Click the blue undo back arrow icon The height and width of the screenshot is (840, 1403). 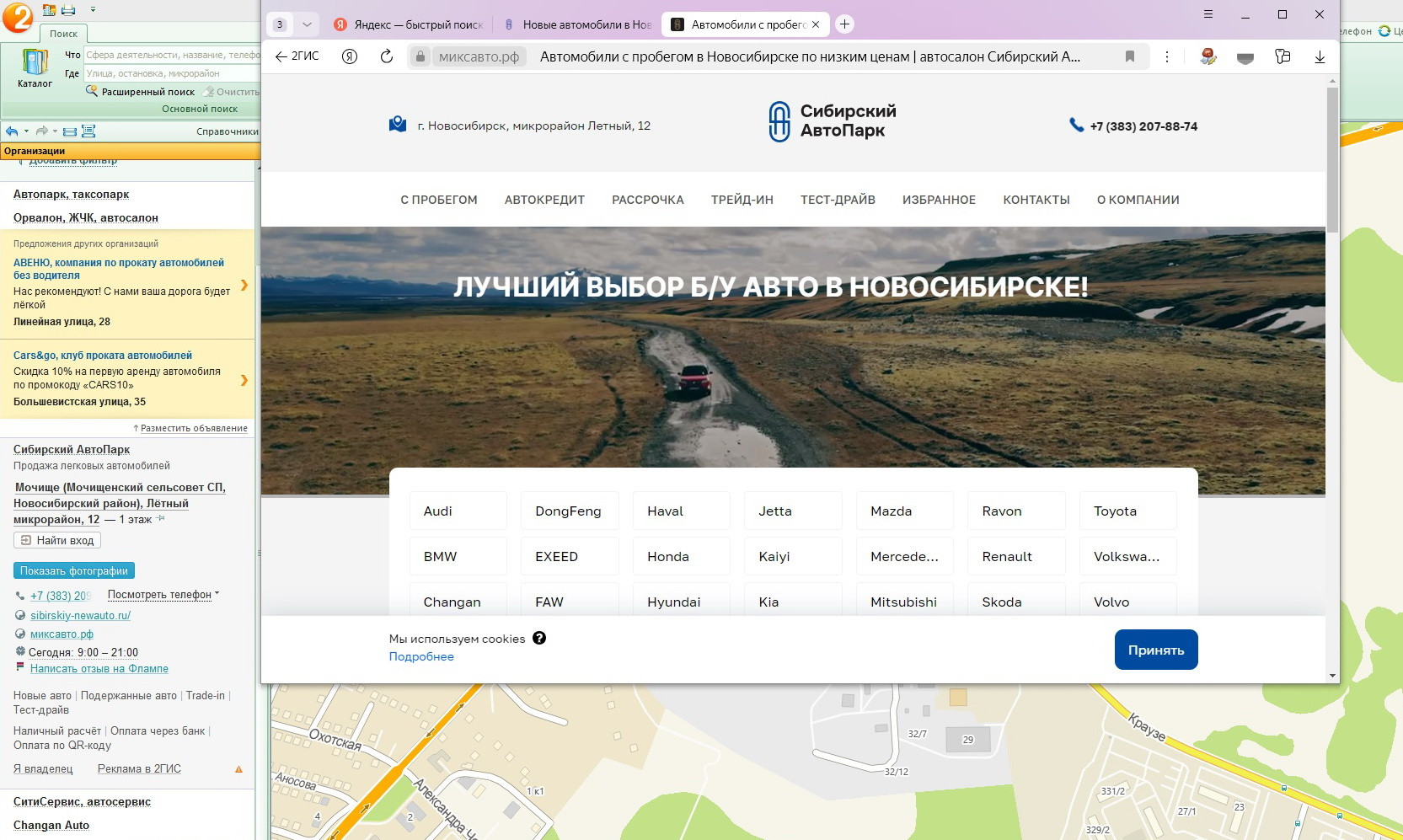click(12, 131)
